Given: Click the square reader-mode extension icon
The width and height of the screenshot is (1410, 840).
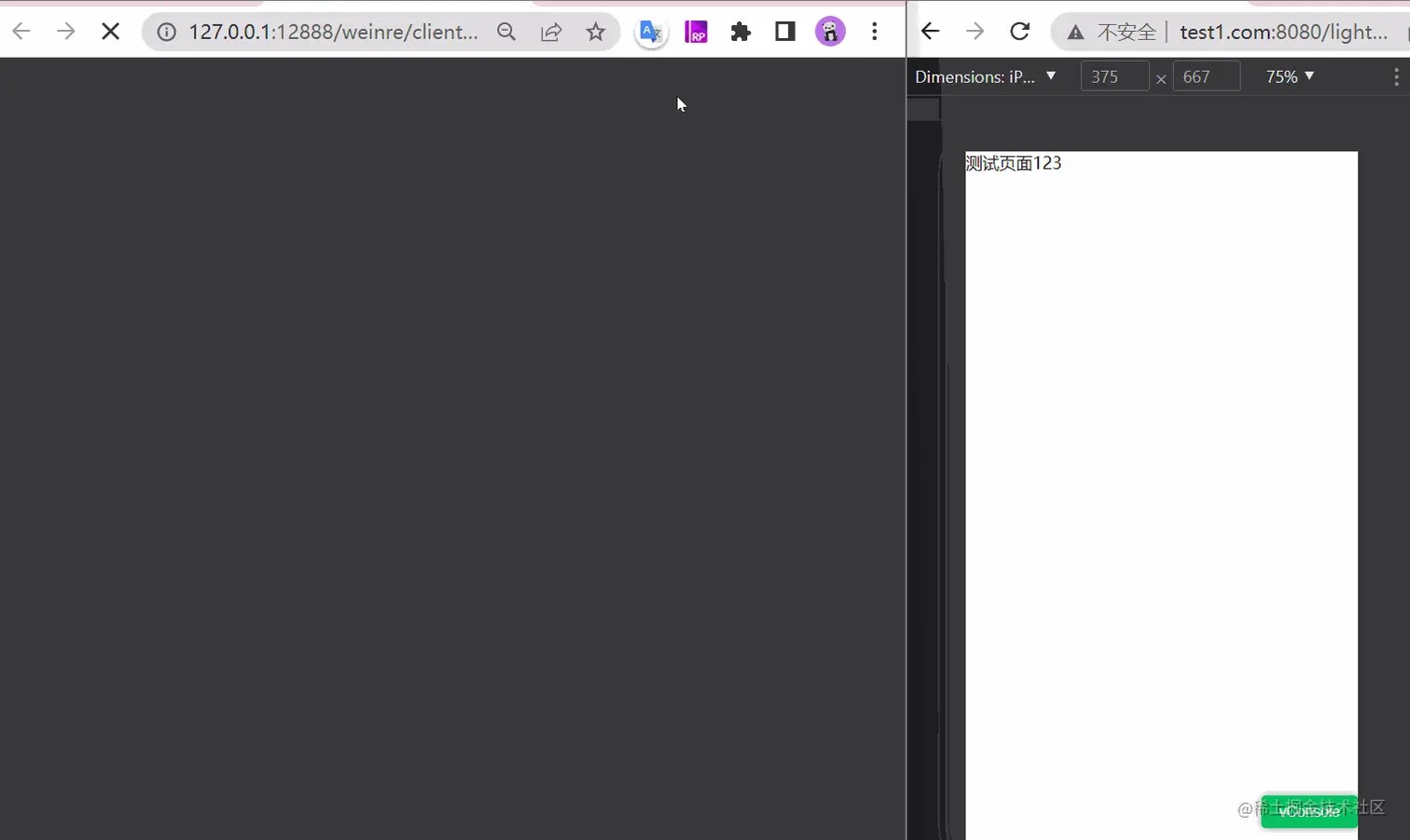Looking at the screenshot, I should 784,31.
